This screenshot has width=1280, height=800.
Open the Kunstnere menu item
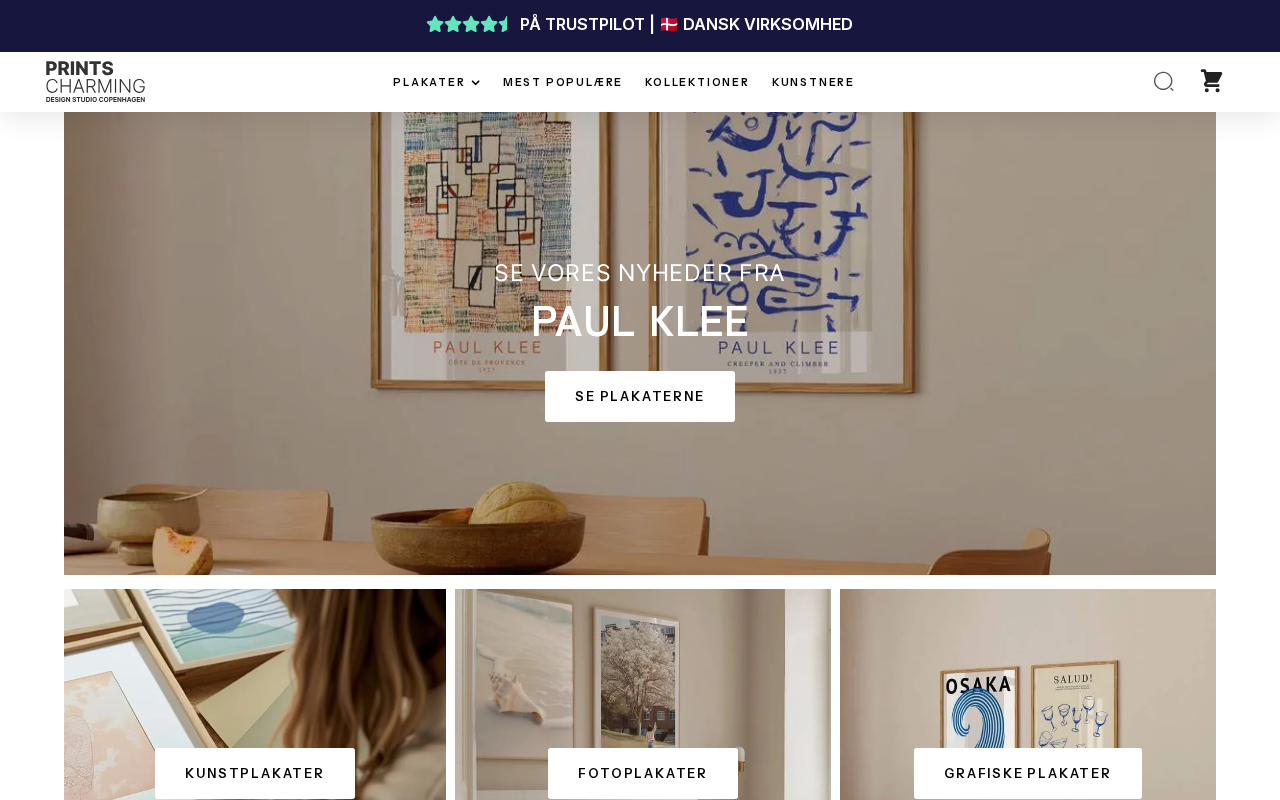pos(813,82)
